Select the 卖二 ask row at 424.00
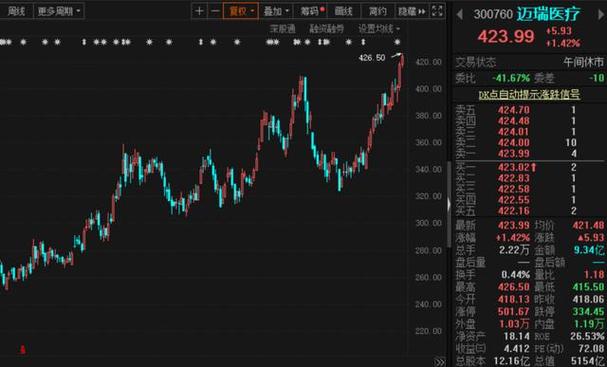This screenshot has height=367, width=607. click(x=530, y=143)
